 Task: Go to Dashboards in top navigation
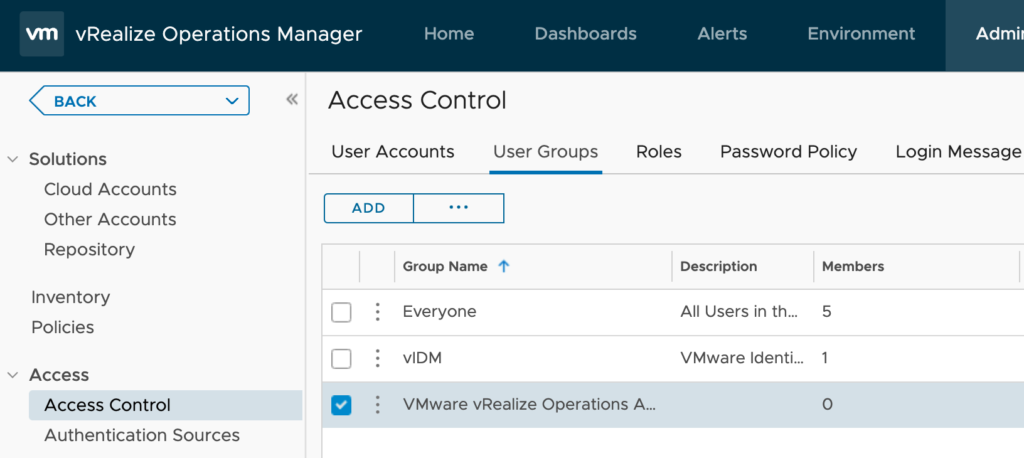coord(585,34)
